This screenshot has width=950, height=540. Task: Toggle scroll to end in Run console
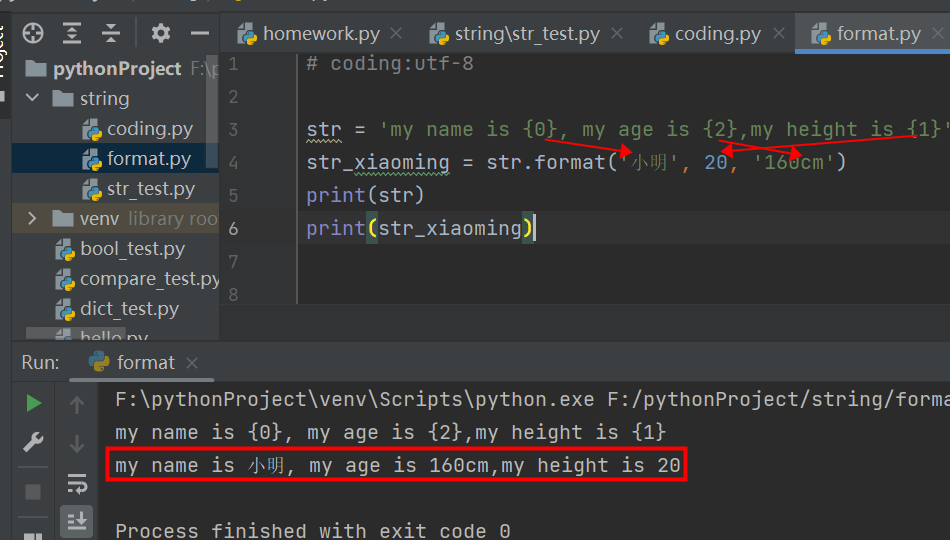[x=77, y=521]
